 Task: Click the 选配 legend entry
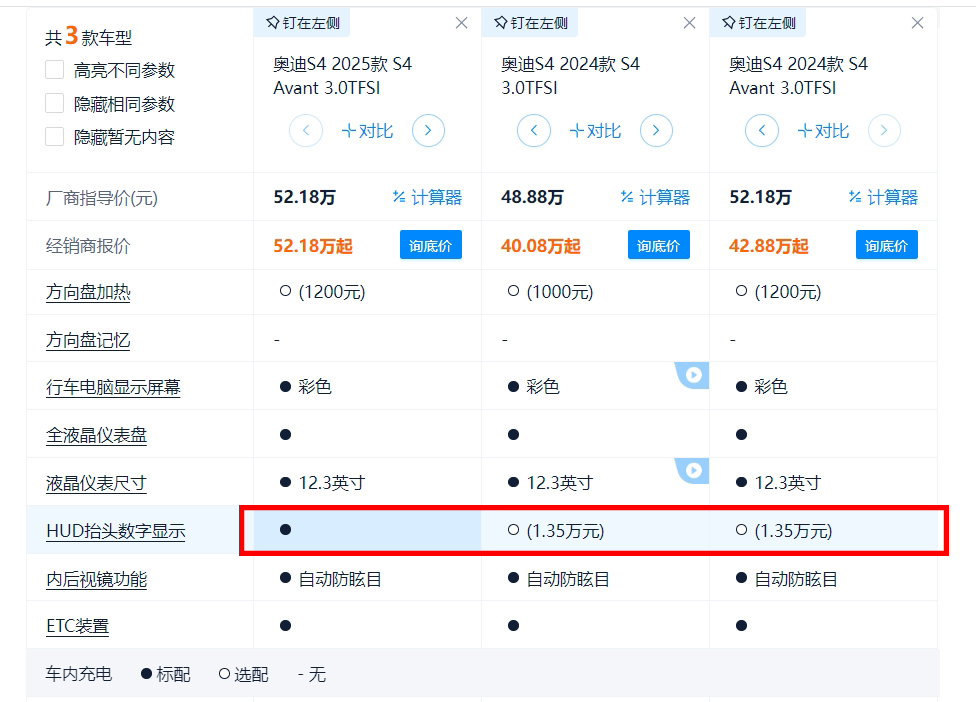pos(244,674)
